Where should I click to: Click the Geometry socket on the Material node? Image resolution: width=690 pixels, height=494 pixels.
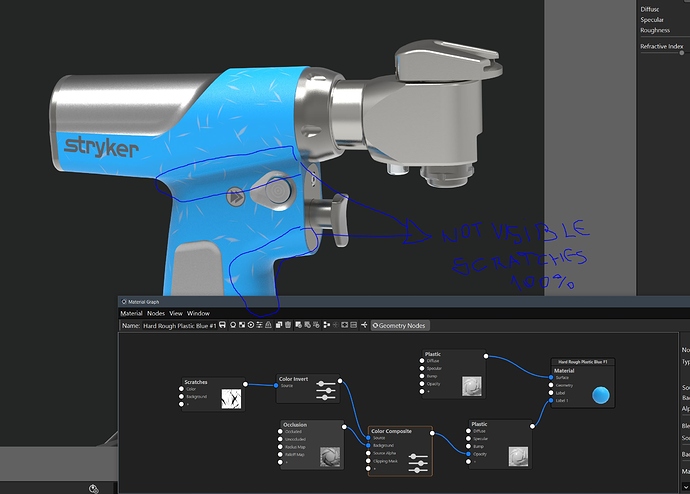pos(551,385)
